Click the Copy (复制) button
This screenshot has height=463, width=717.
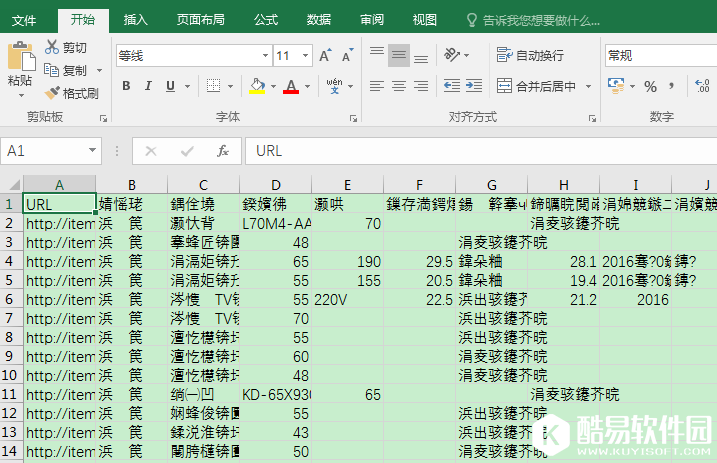[66, 70]
